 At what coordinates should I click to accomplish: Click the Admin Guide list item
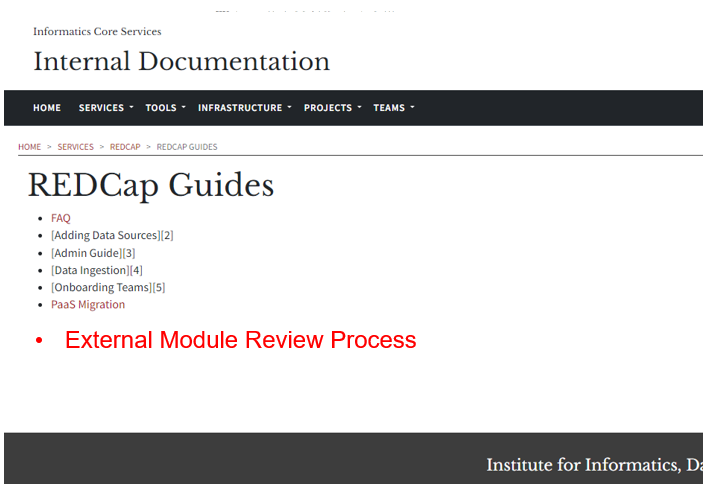tap(93, 253)
